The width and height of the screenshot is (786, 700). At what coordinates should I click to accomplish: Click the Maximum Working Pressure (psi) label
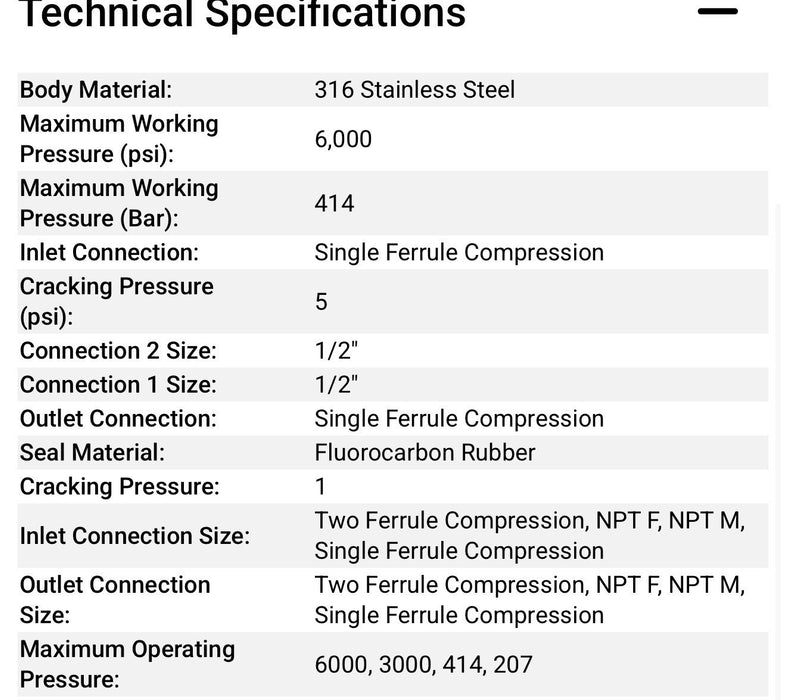119,139
